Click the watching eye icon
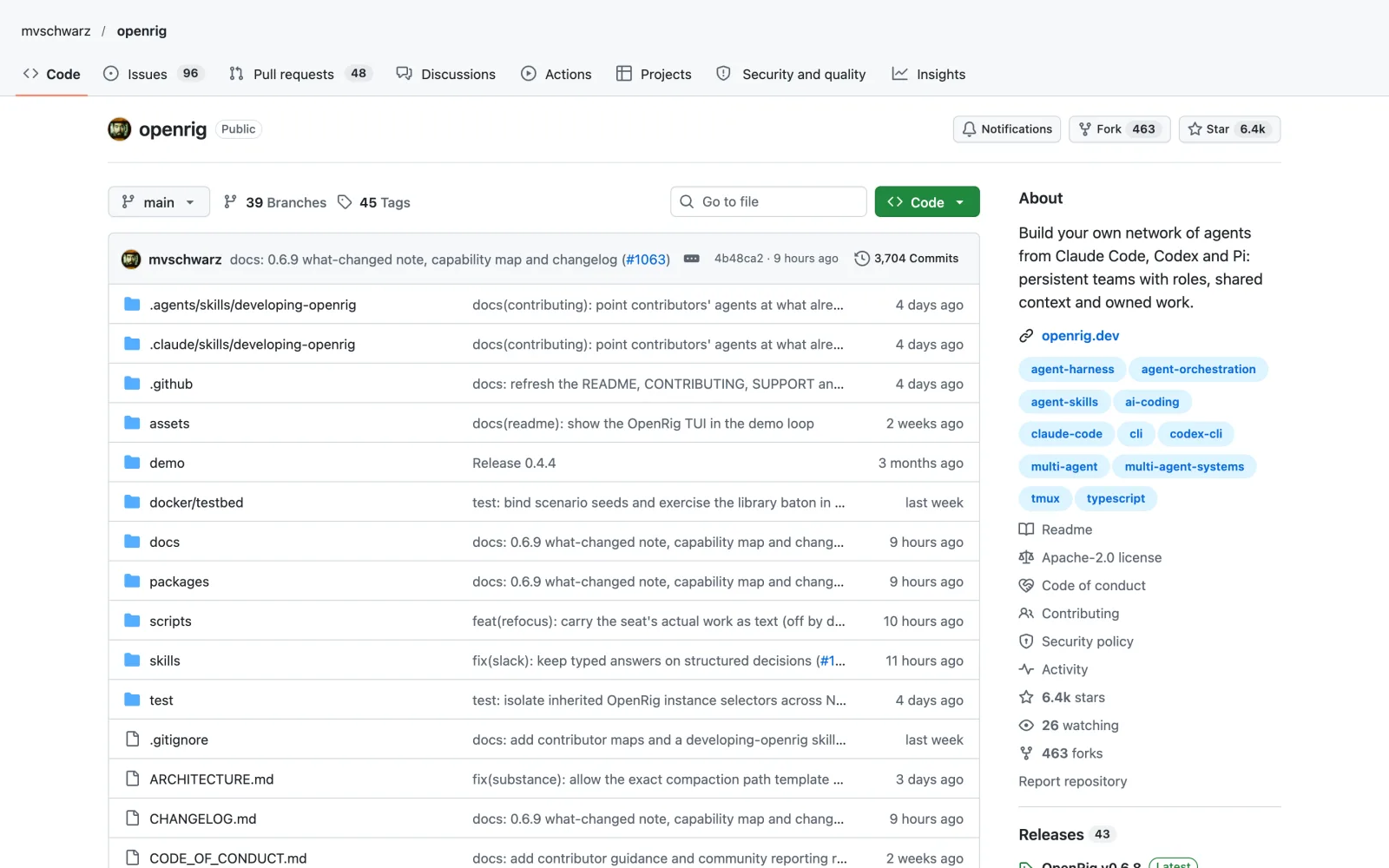The width and height of the screenshot is (1389, 868). tap(1026, 726)
